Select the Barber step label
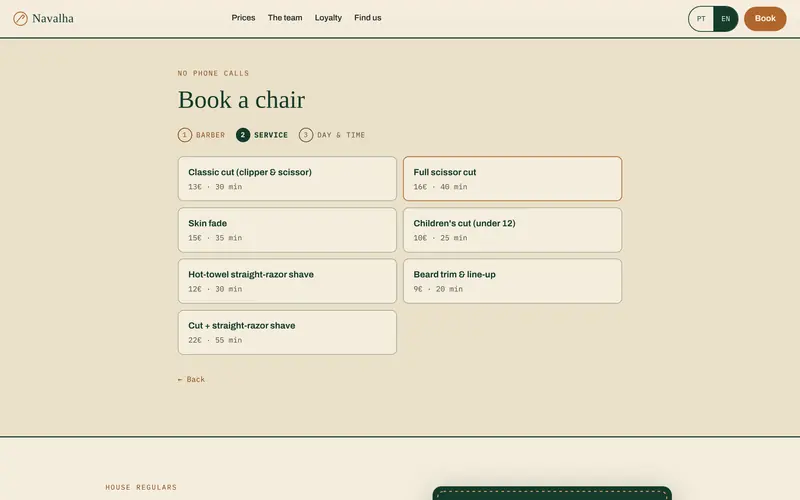 (210, 135)
